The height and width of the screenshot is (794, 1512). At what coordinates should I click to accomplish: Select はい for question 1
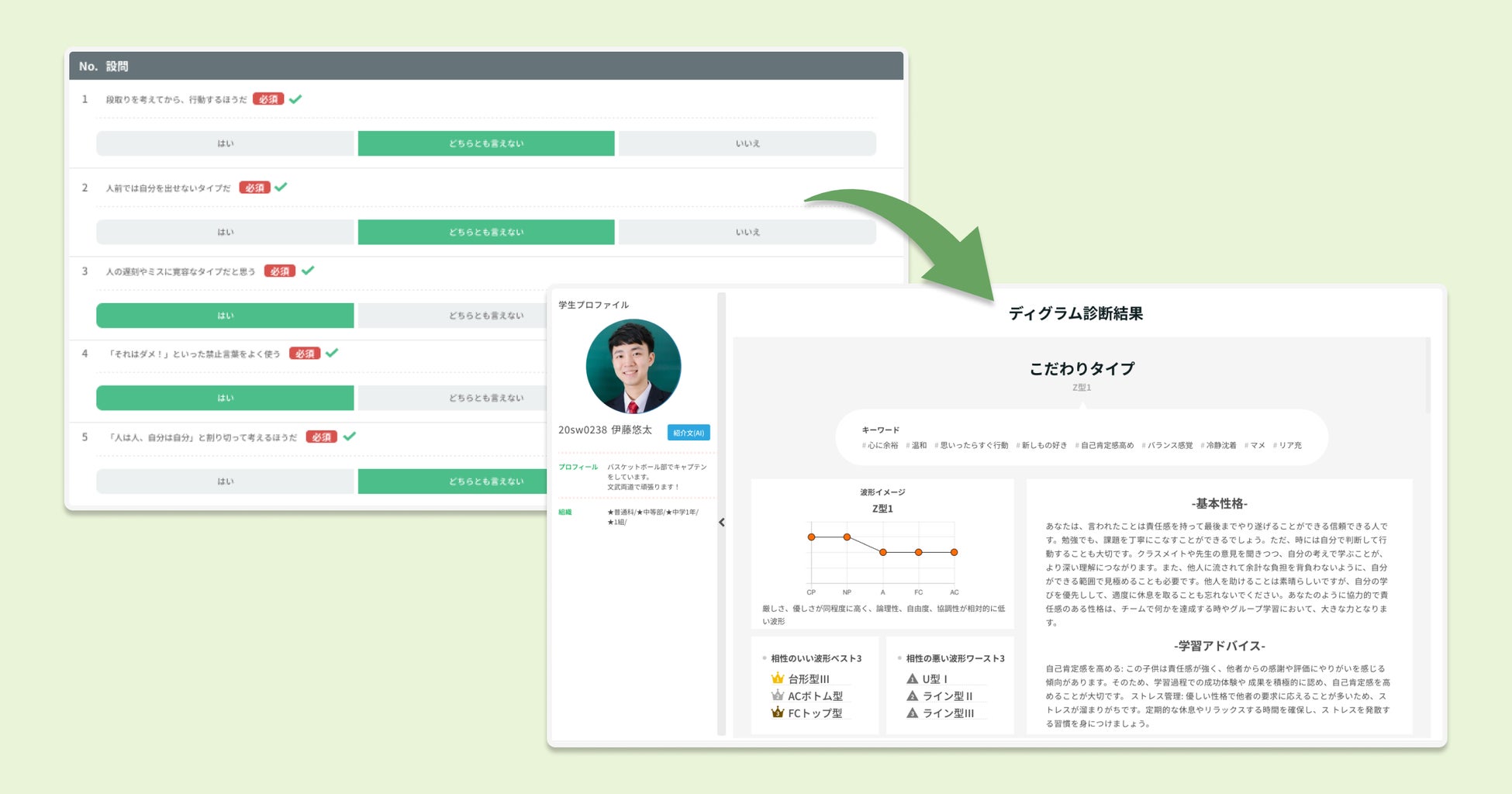tap(225, 143)
